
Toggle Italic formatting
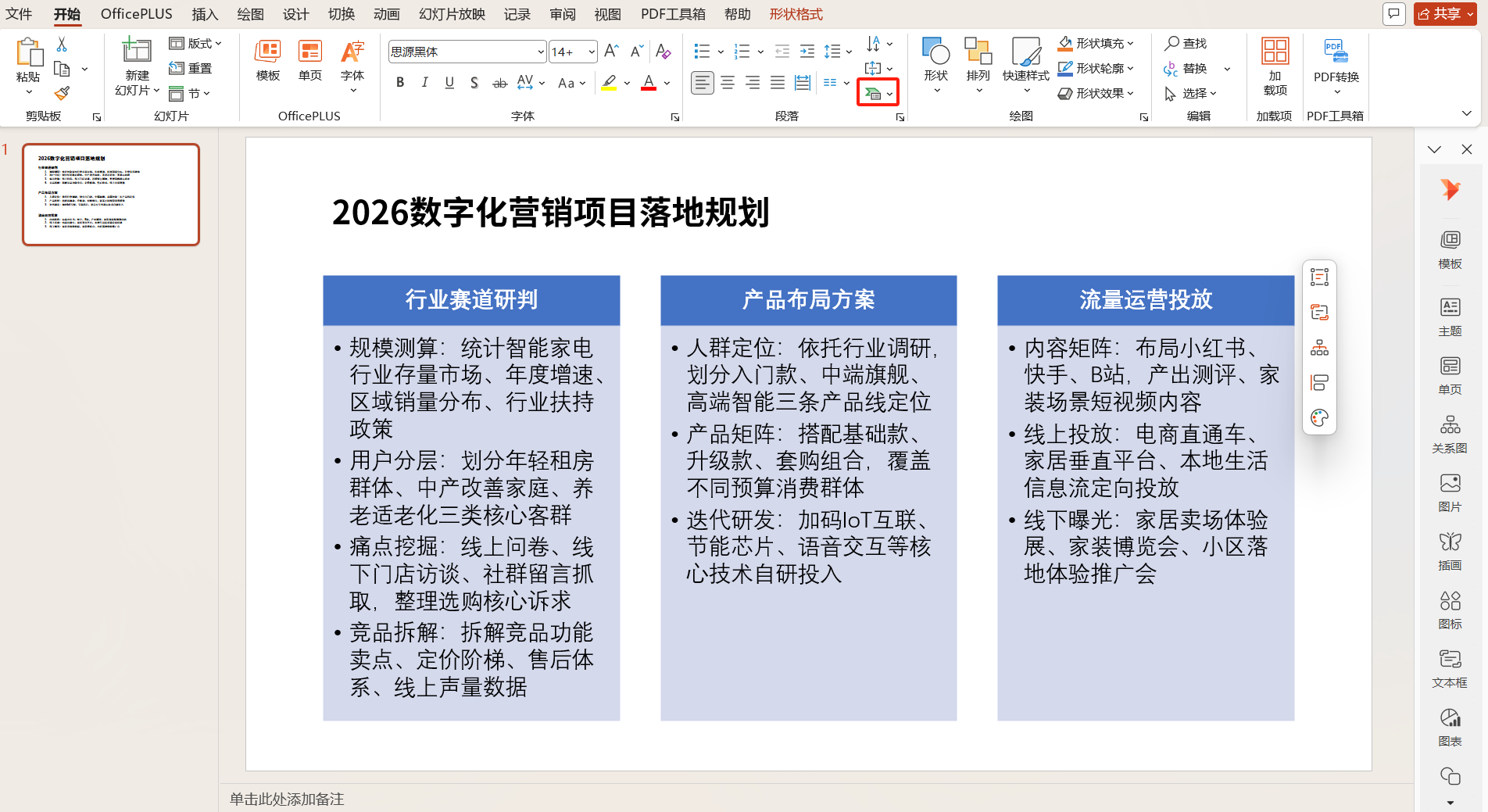pos(424,83)
